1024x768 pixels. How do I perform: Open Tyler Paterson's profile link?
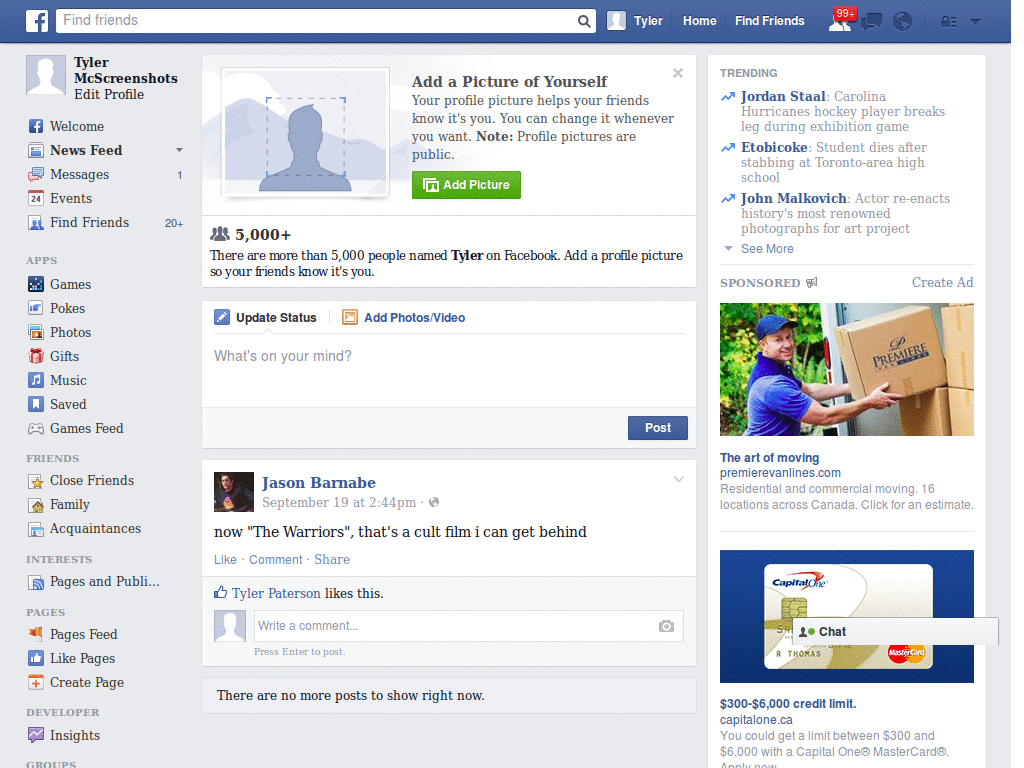pos(276,593)
